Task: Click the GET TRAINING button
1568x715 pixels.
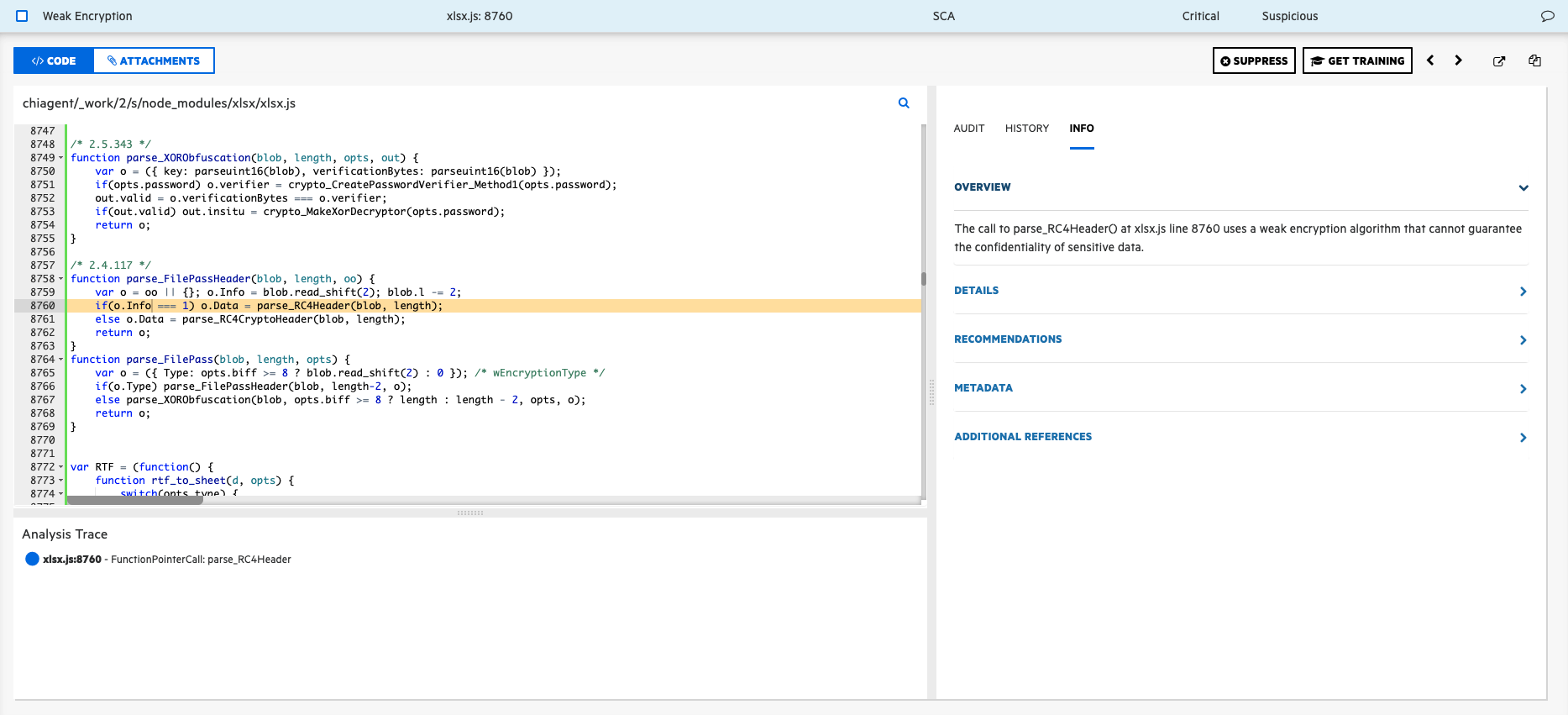Action: (x=1357, y=60)
